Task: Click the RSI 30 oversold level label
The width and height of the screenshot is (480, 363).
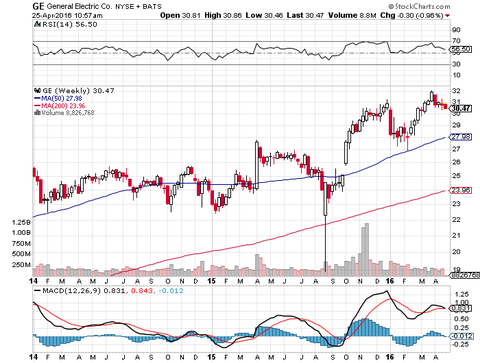Action: (x=456, y=64)
